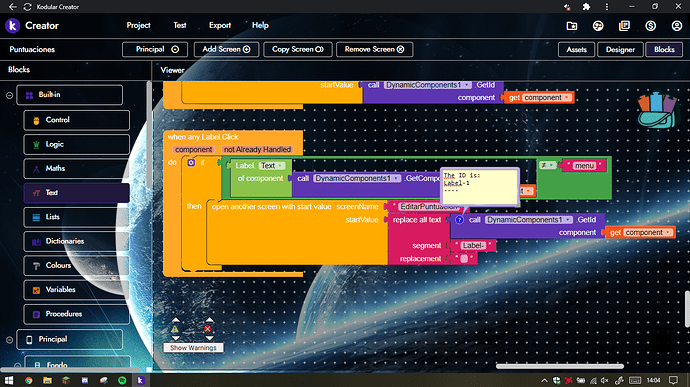Collapse the Built-in tree group
The image size is (690, 387).
click(x=9, y=95)
